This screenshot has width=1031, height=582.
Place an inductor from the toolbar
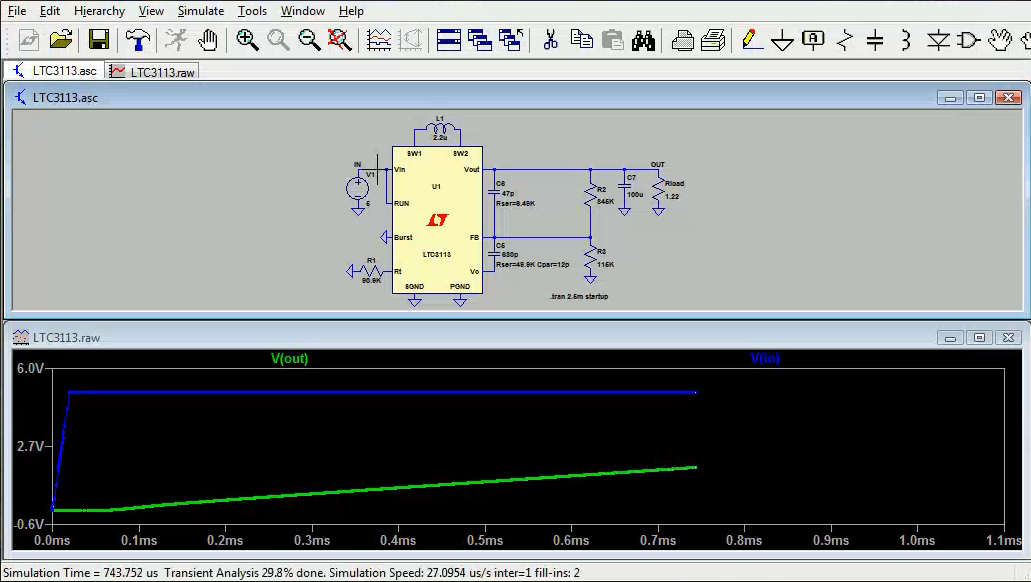(x=906, y=40)
